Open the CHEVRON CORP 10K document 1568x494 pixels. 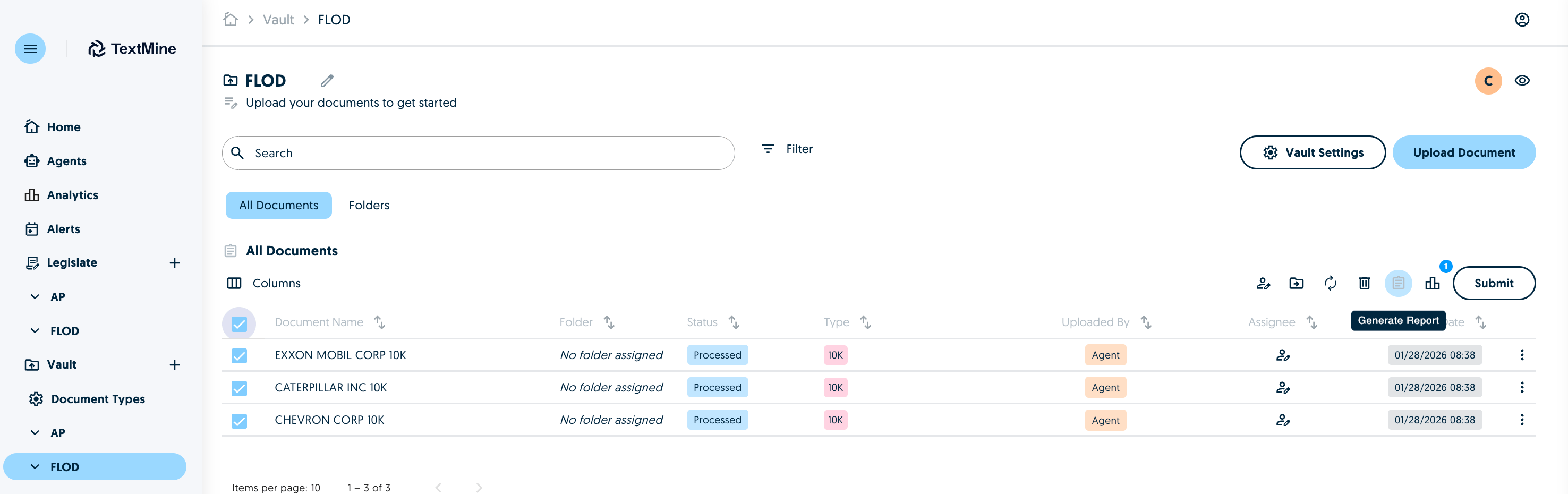point(329,420)
